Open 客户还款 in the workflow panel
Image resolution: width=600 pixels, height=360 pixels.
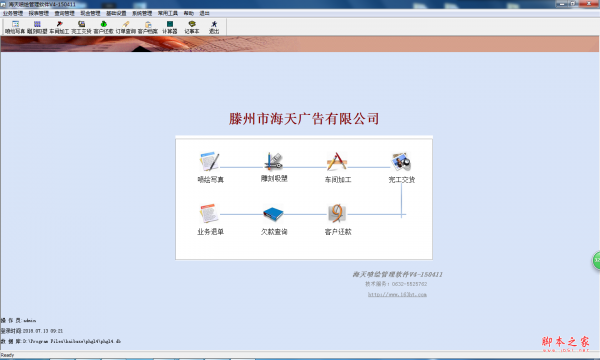(338, 219)
